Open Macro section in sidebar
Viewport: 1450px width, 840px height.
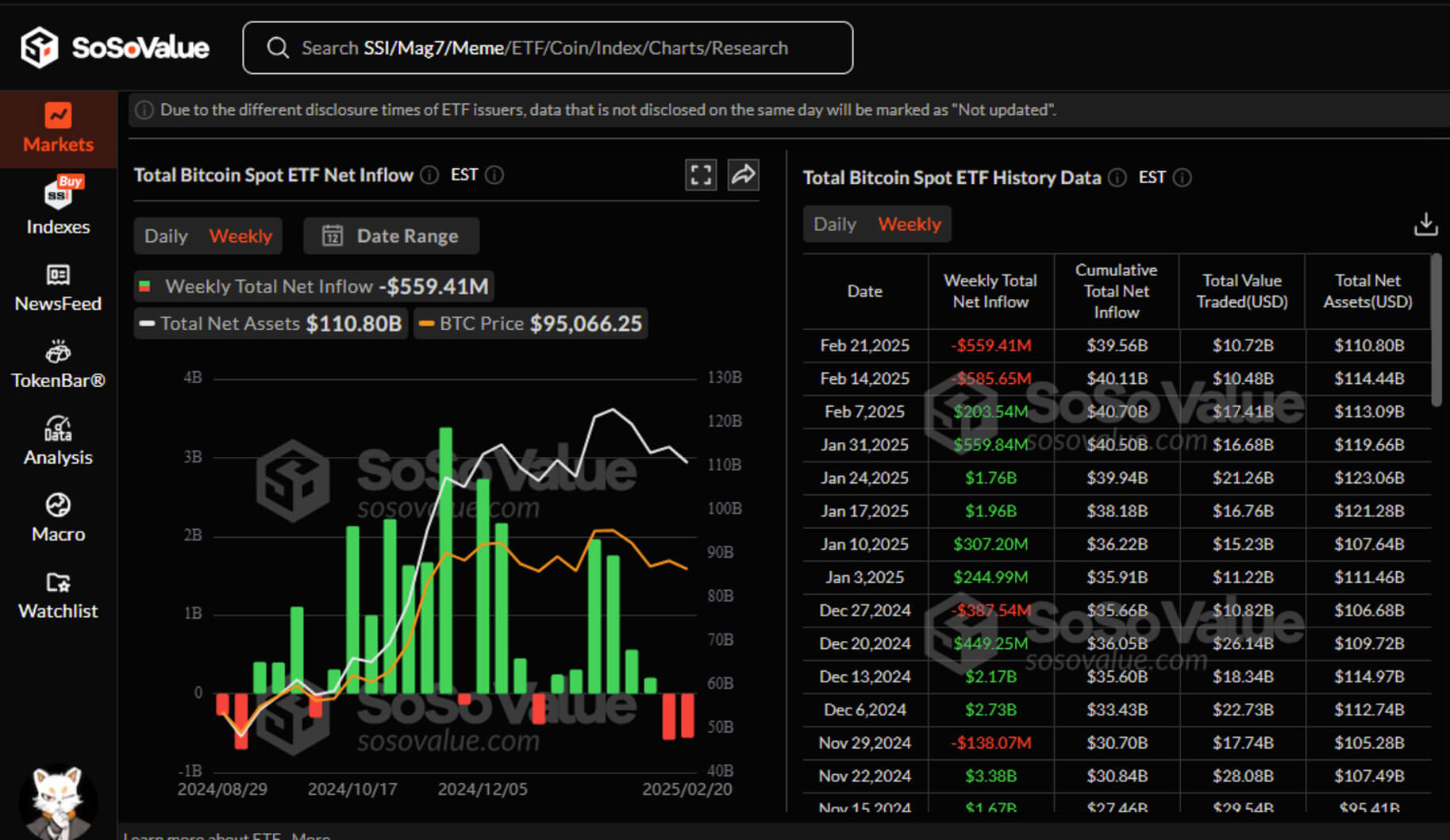click(x=58, y=518)
